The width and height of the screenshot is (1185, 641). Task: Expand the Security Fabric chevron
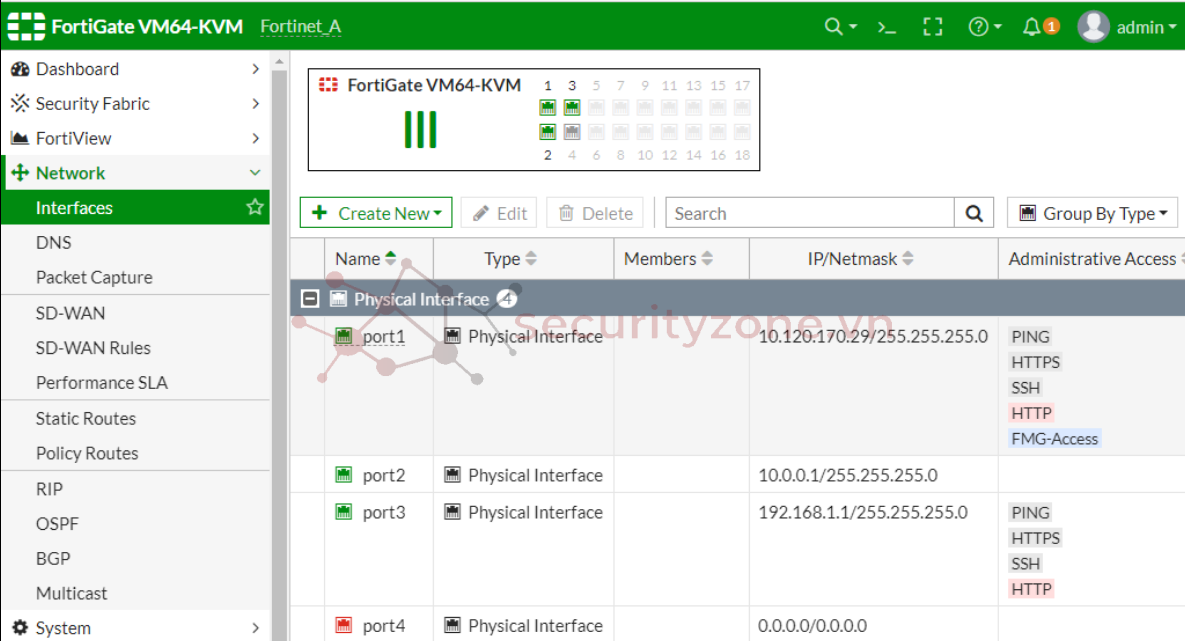pyautogui.click(x=255, y=103)
